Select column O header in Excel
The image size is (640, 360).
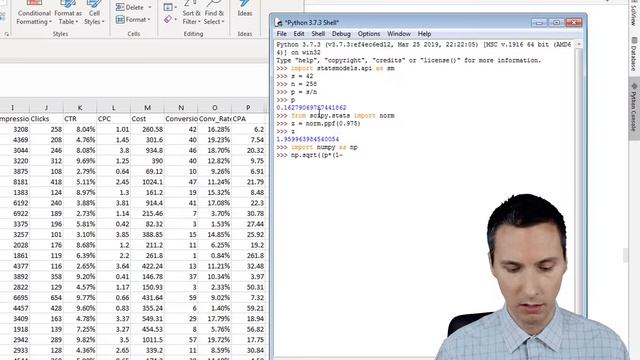point(215,108)
